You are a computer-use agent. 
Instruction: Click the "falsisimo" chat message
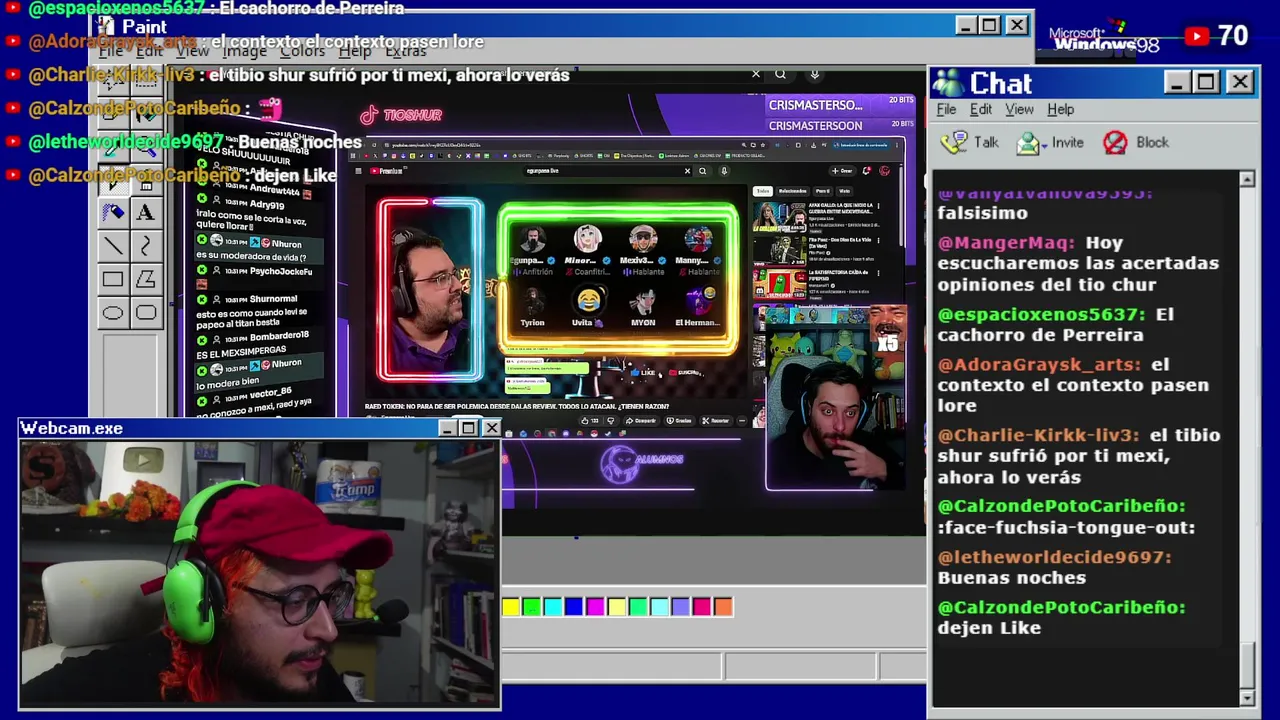(x=982, y=213)
